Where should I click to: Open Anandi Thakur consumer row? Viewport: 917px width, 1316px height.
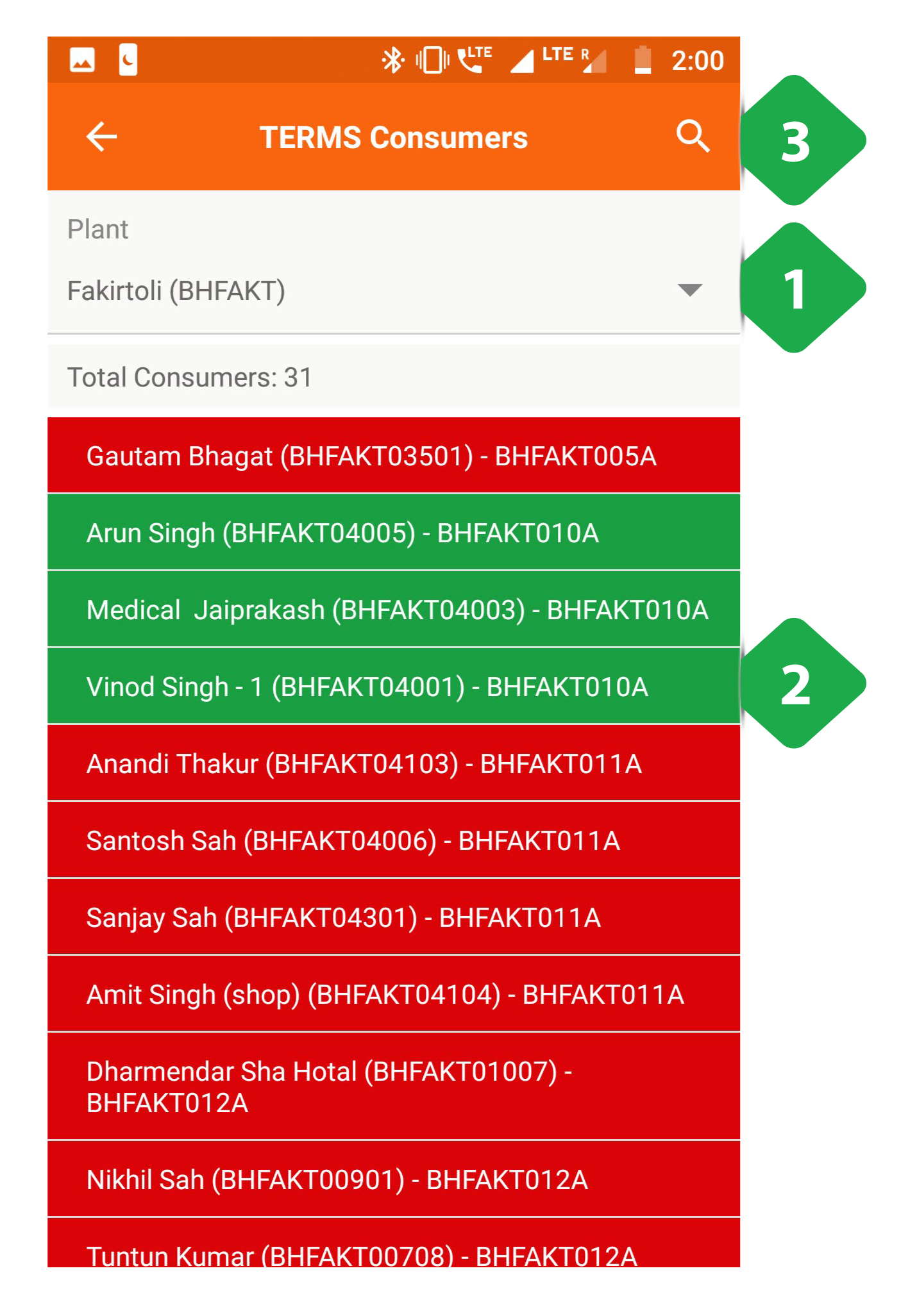tap(394, 763)
